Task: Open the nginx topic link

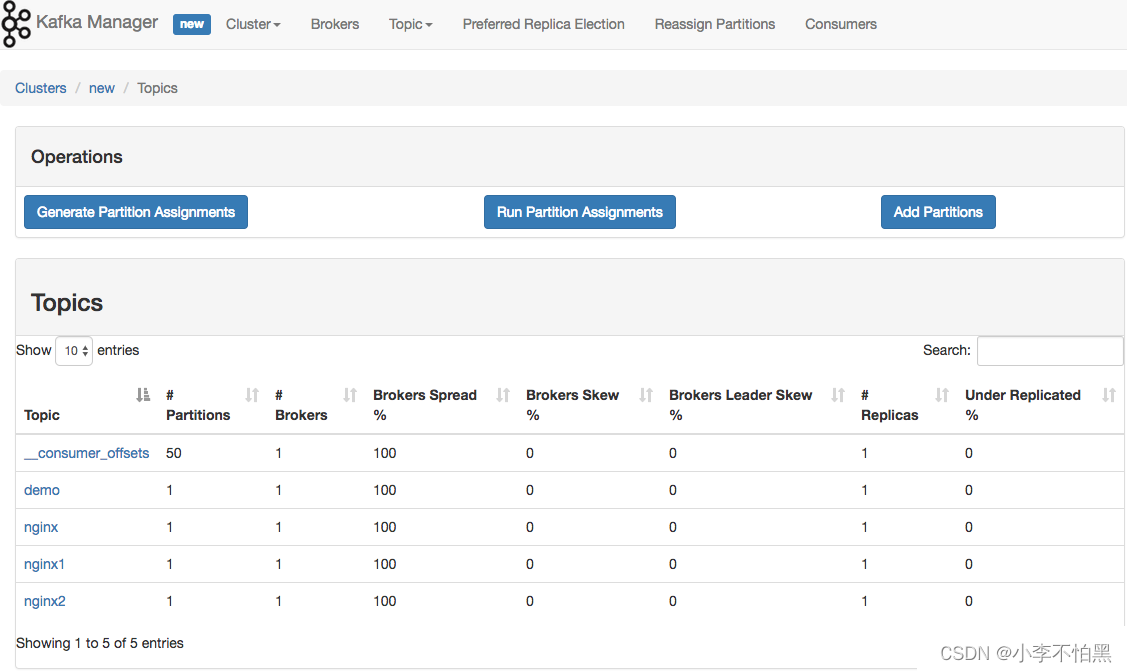Action: pyautogui.click(x=41, y=528)
